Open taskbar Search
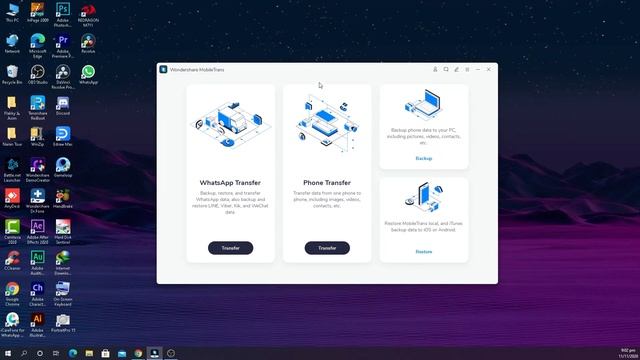Image resolution: width=640 pixels, height=360 pixels. [x=24, y=353]
